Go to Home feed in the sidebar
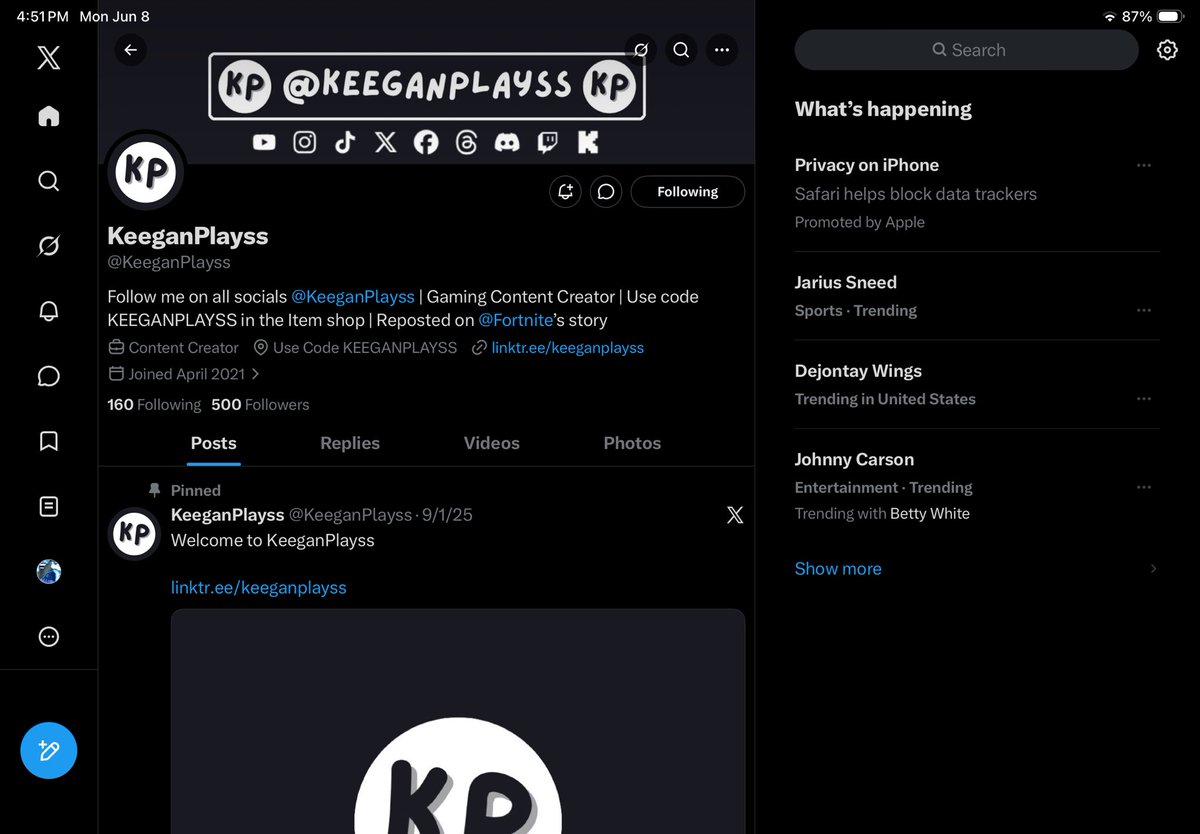 coord(48,117)
